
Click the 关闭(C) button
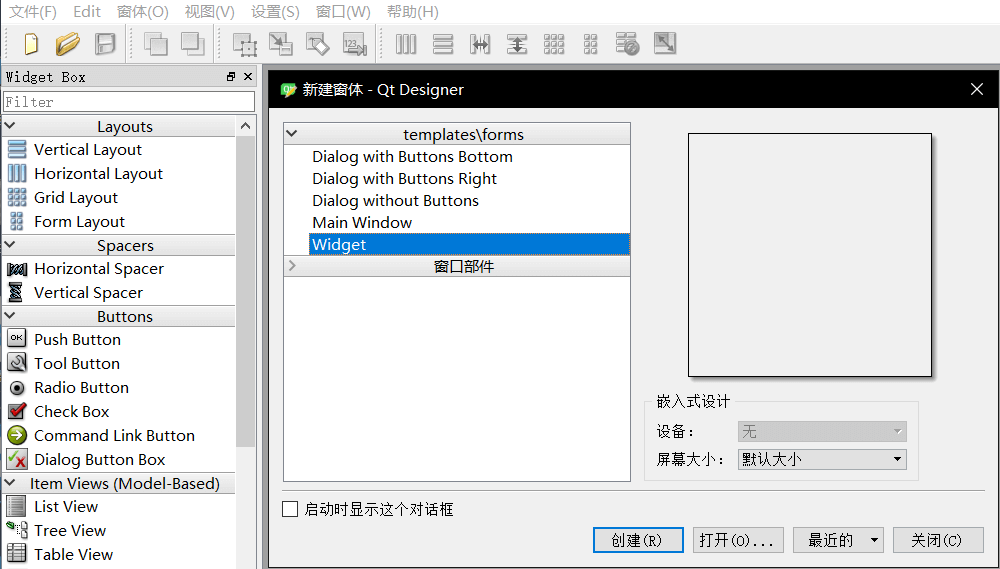936,540
